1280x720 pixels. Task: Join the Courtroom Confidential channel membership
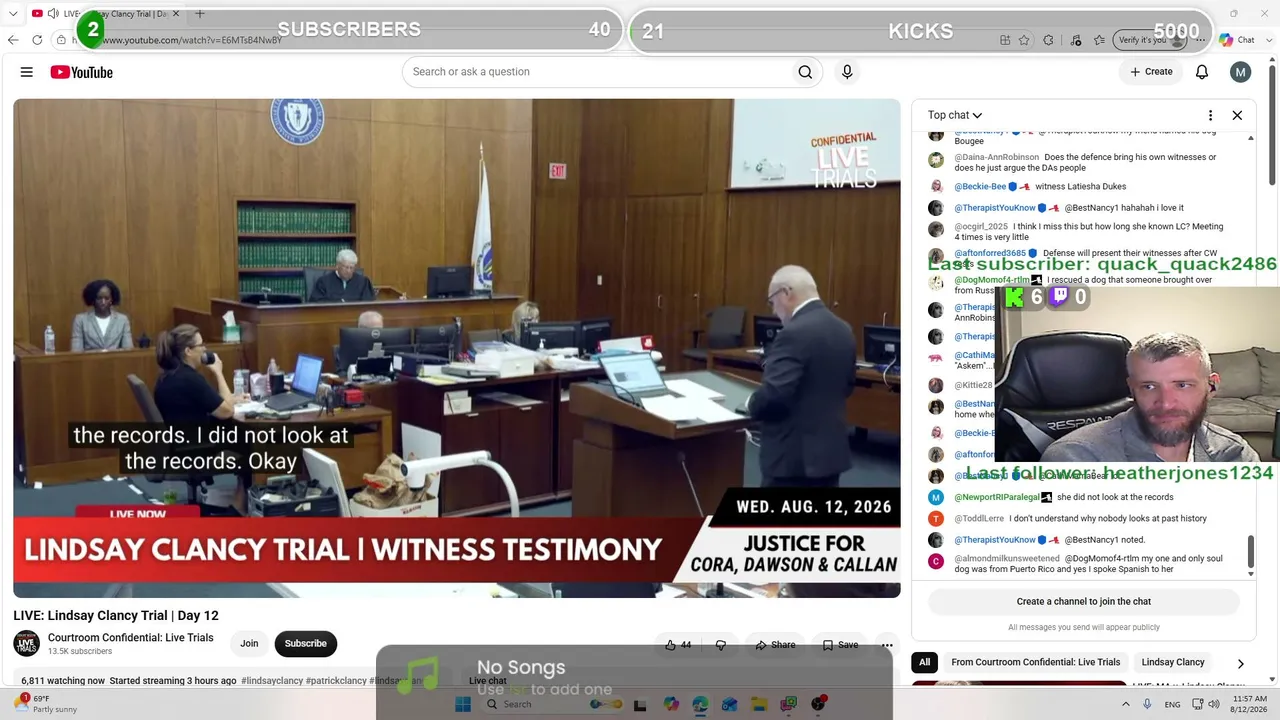point(249,644)
